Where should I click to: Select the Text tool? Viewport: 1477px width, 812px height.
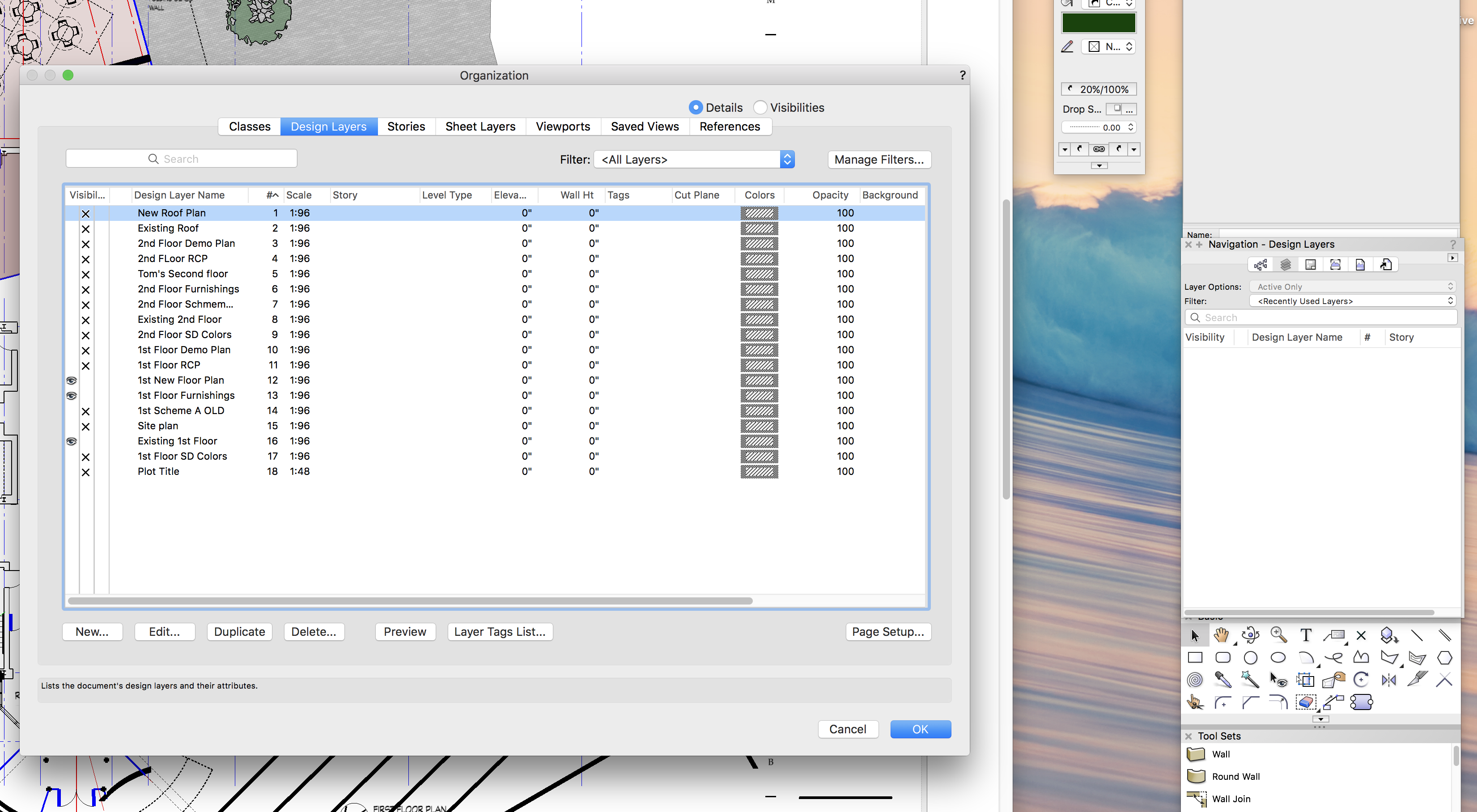[1306, 635]
